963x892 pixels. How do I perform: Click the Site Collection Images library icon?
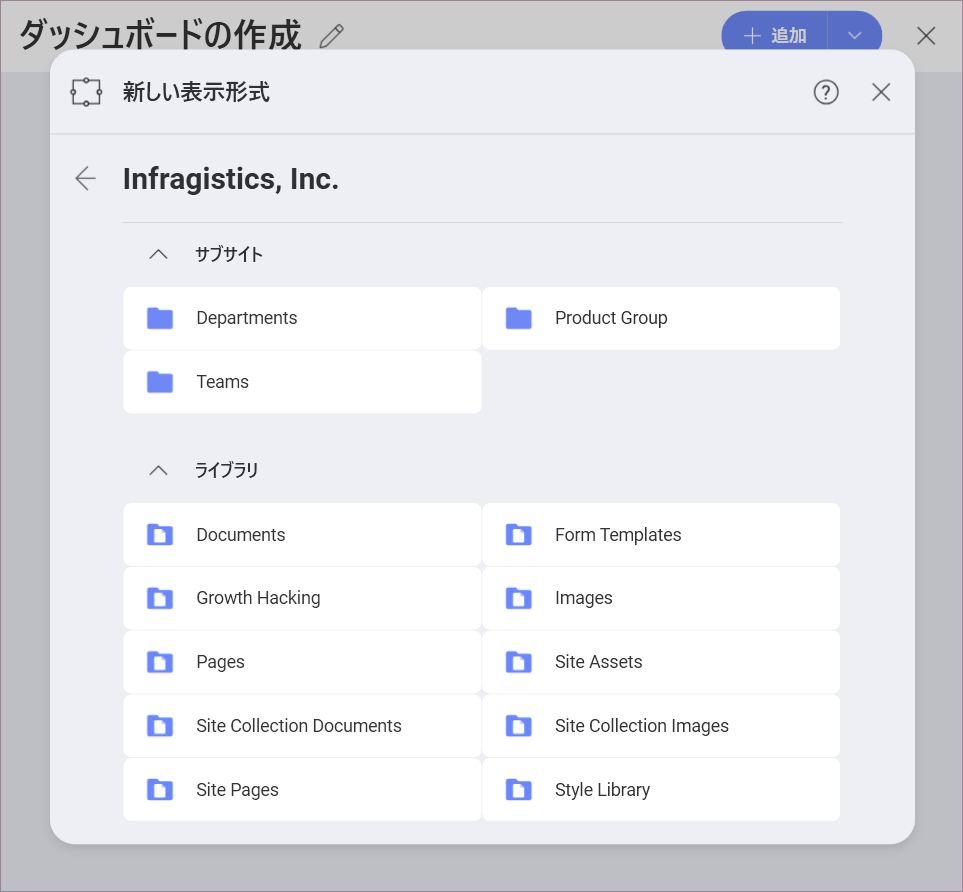pos(518,726)
